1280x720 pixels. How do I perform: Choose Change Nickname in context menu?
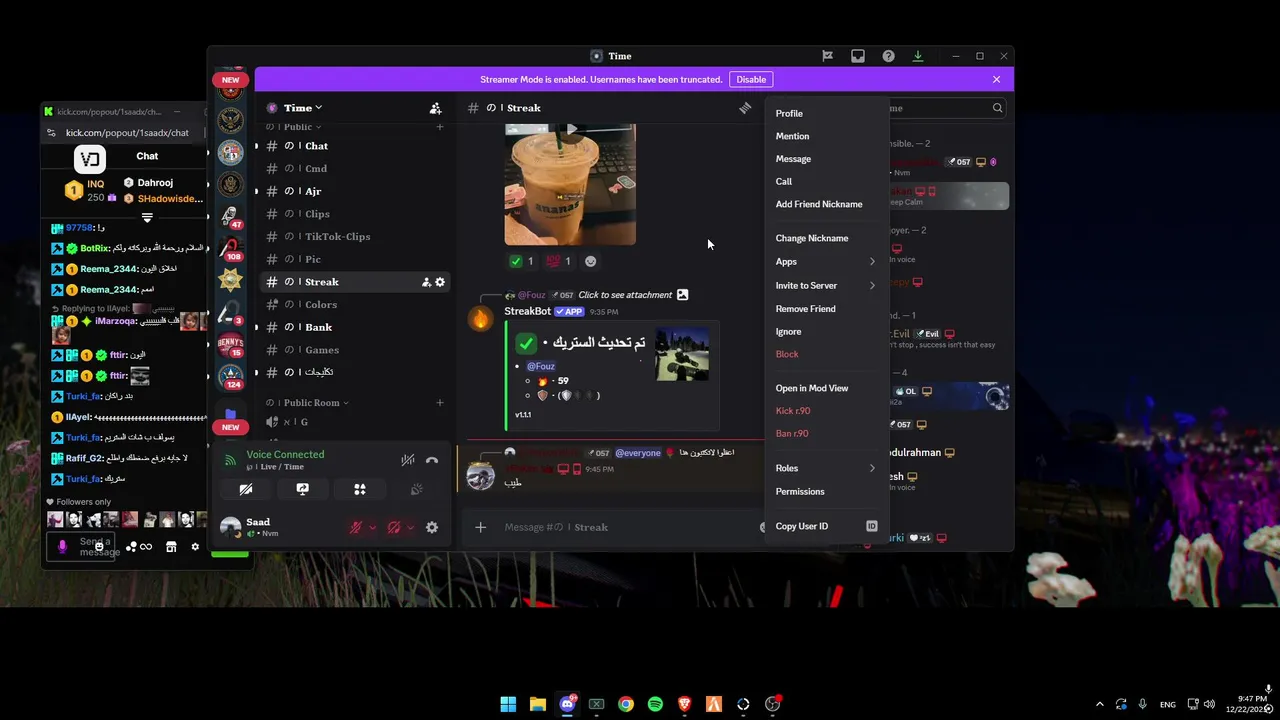pos(827,238)
